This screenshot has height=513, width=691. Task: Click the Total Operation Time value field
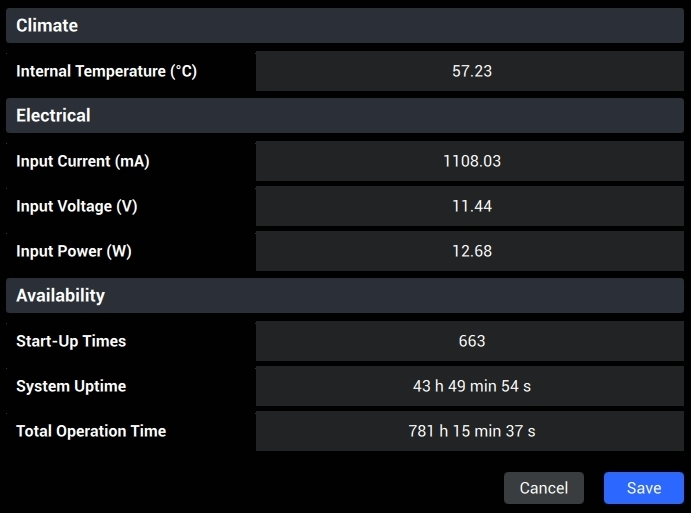pos(470,431)
